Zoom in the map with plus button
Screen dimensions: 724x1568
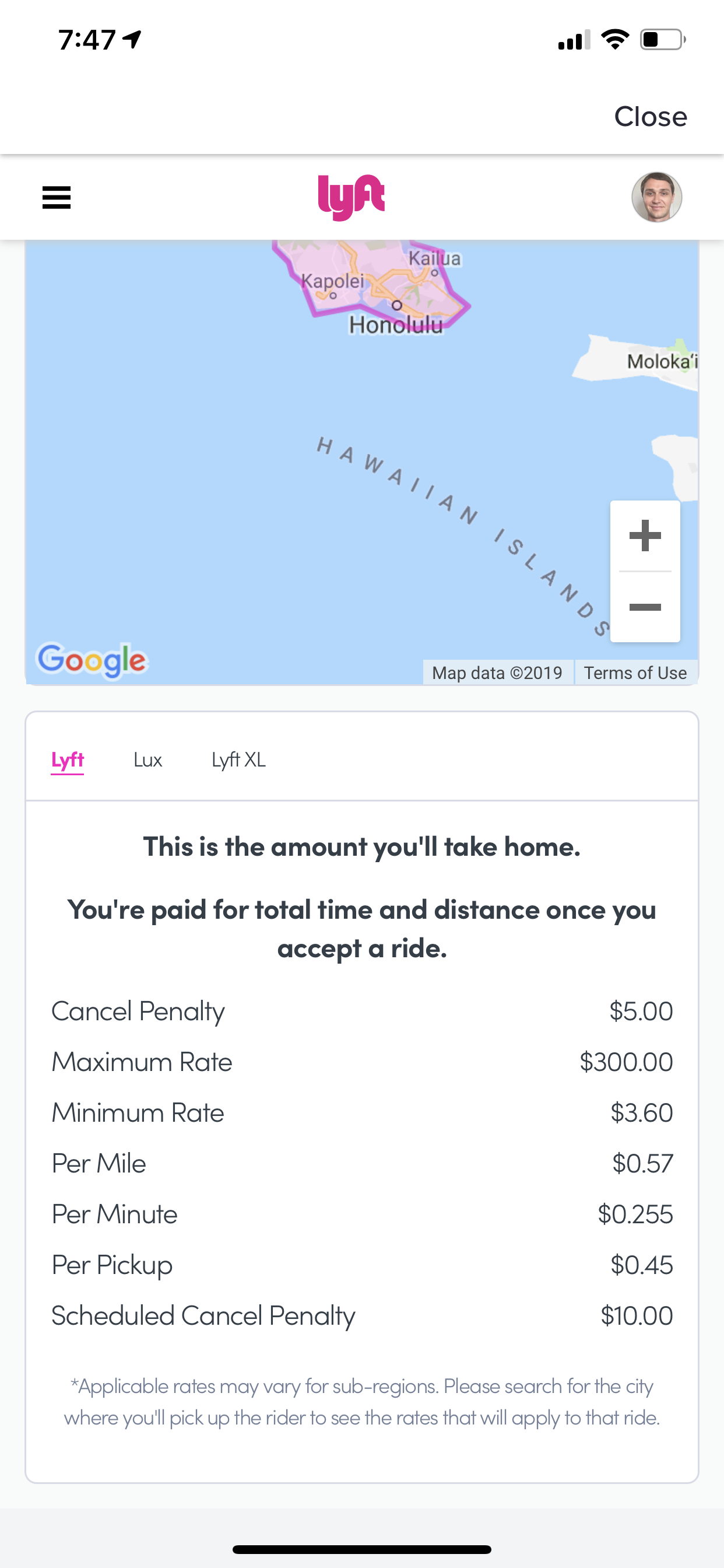tap(645, 536)
